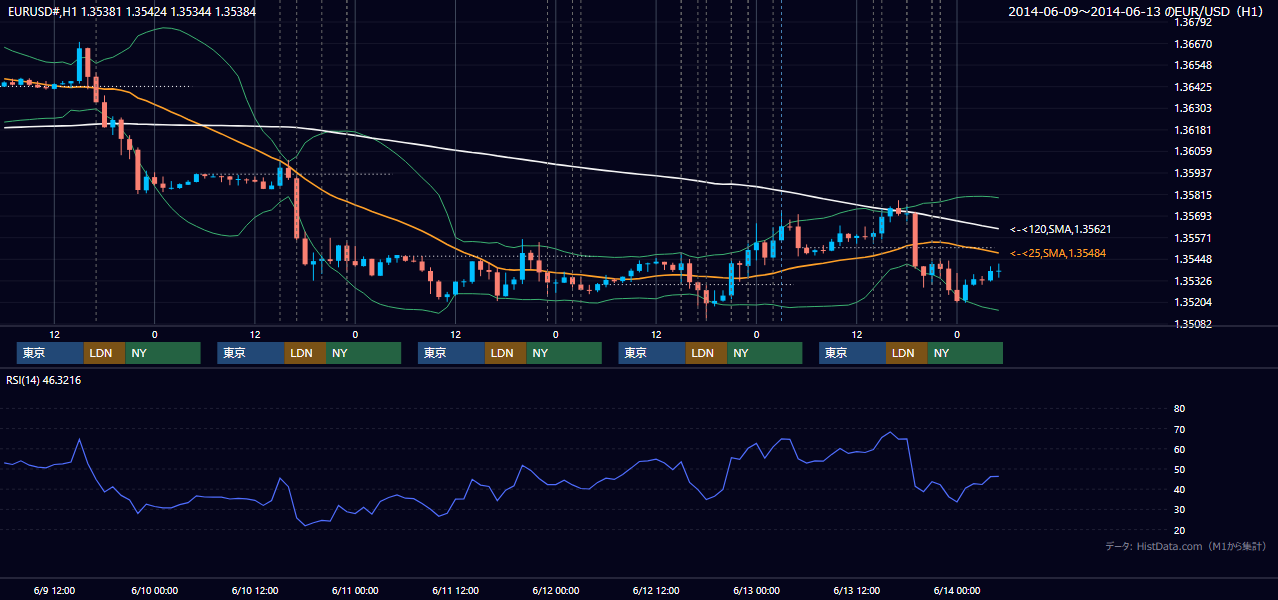
Task: Select the 6/11 00:00 time axis label
Action: (x=355, y=590)
